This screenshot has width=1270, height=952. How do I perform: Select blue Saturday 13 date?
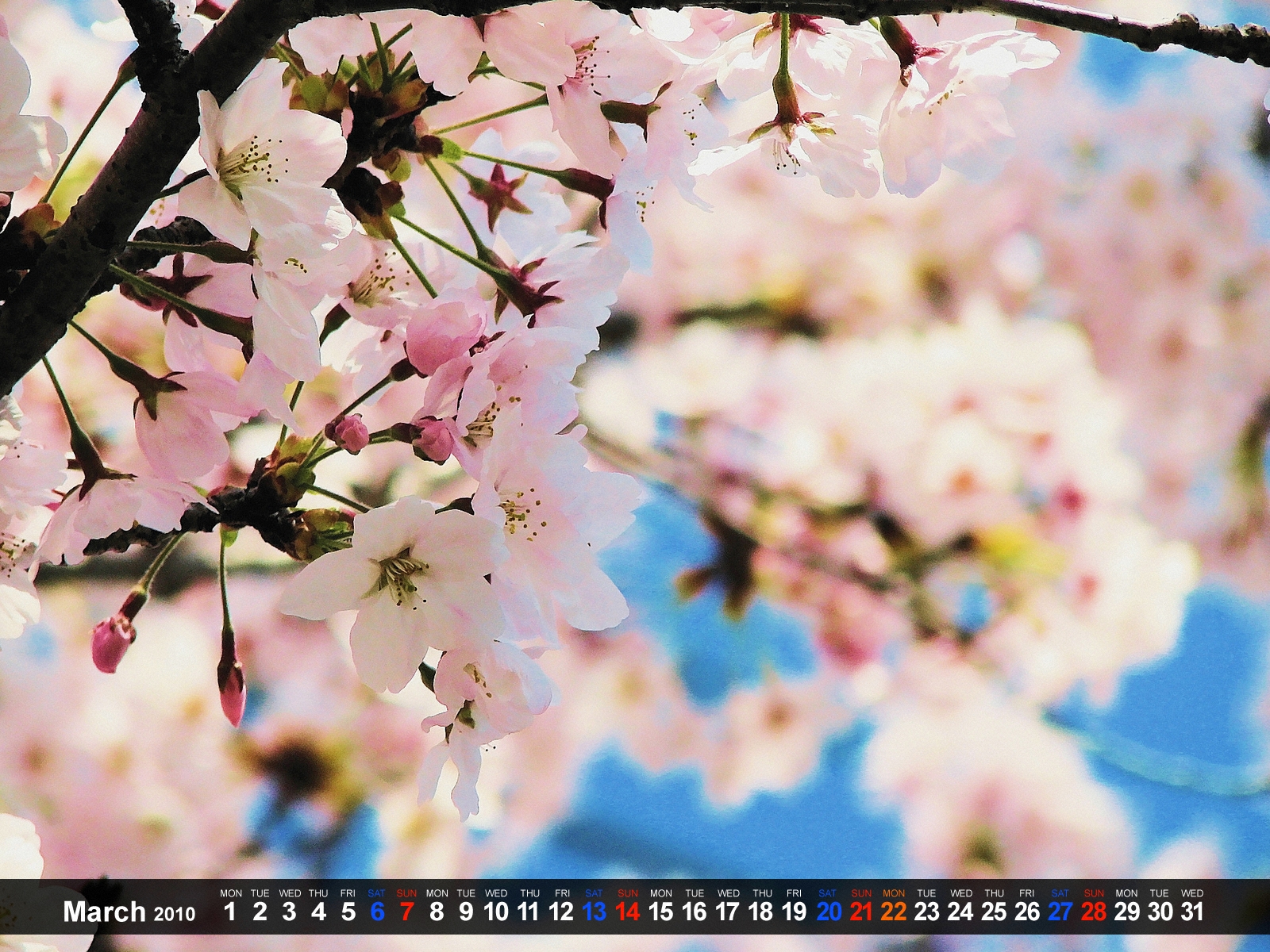[x=594, y=912]
